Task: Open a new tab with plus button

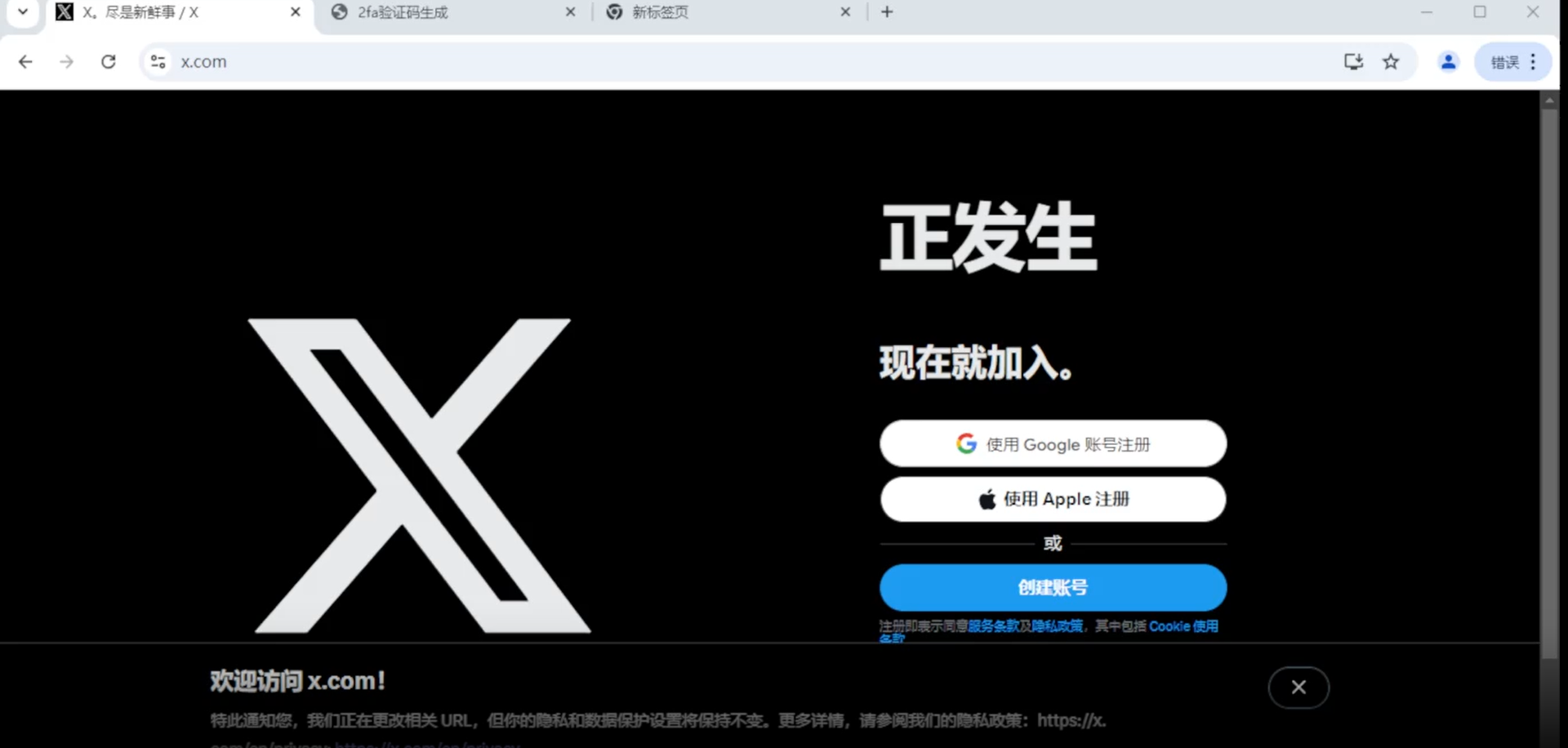Action: click(x=887, y=12)
